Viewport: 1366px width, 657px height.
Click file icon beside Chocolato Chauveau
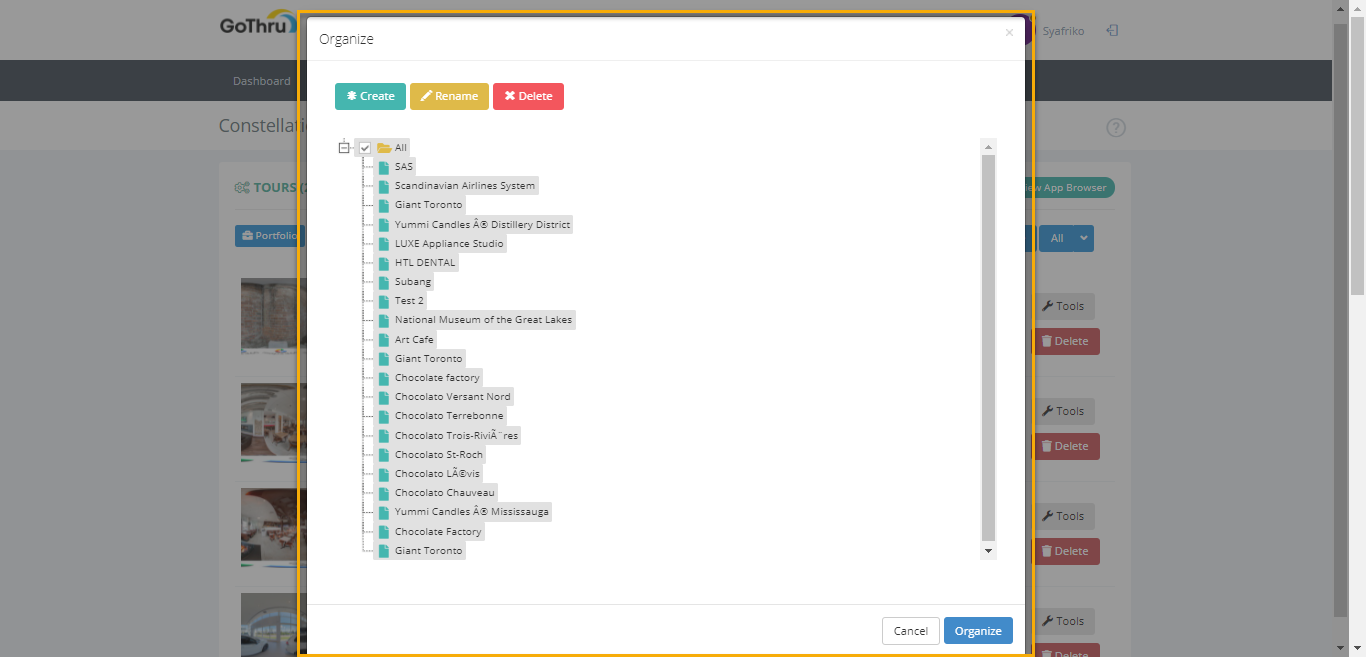(384, 493)
